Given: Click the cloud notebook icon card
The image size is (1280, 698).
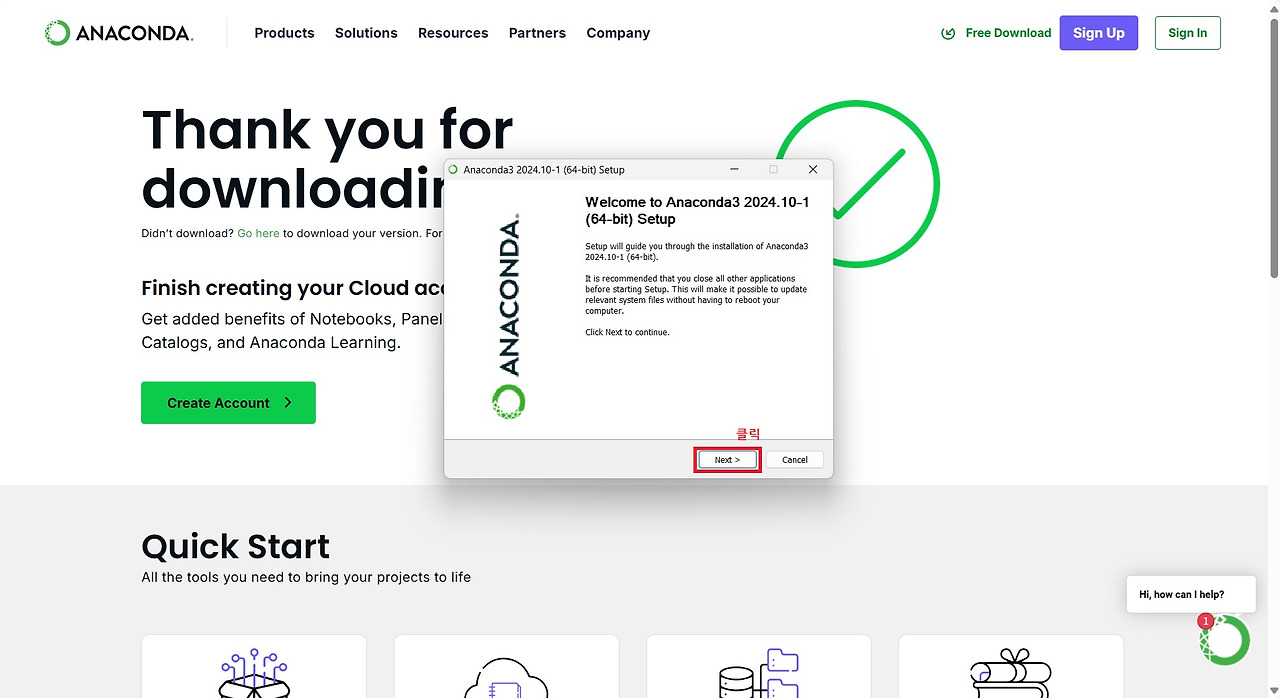Looking at the screenshot, I should coord(506,666).
